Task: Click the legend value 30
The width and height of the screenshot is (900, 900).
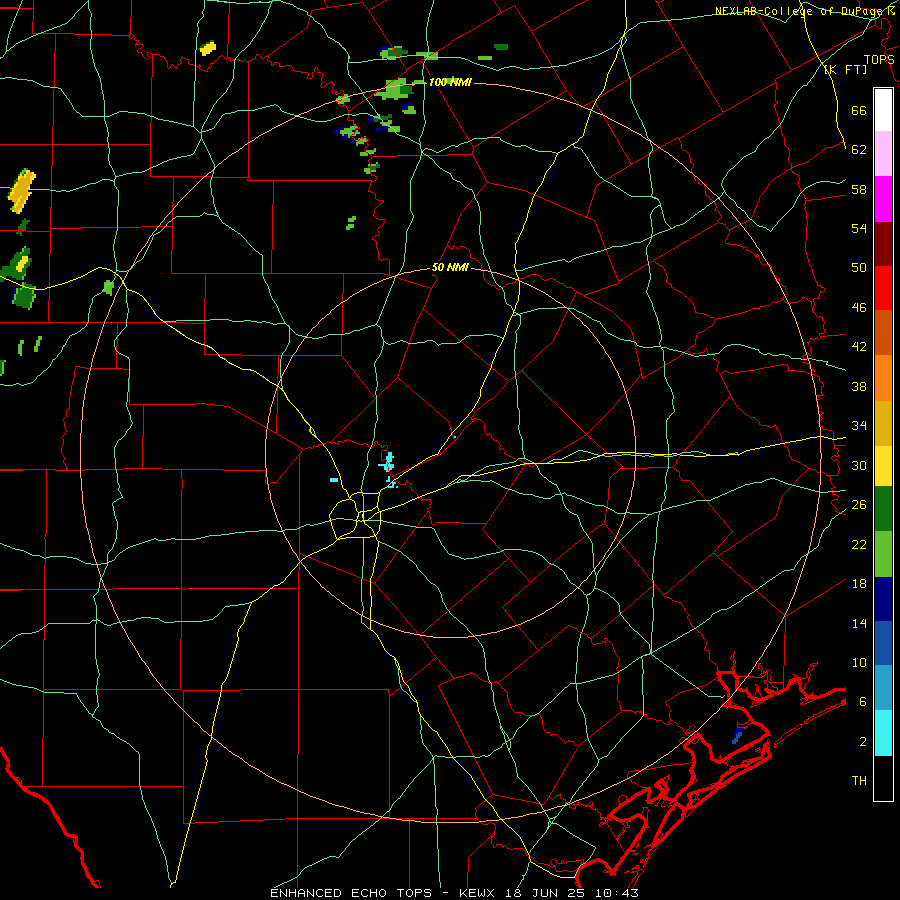Action: 859,465
